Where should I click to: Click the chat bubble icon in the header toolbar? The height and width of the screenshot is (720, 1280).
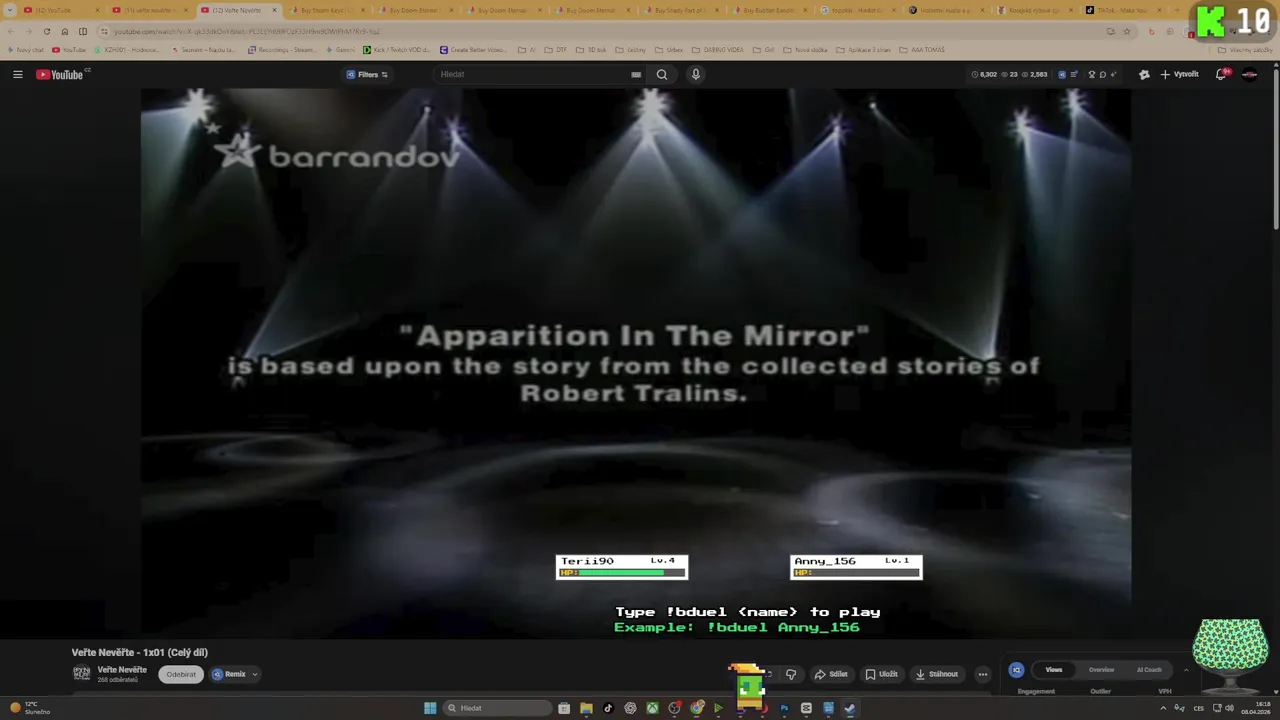pos(1103,74)
